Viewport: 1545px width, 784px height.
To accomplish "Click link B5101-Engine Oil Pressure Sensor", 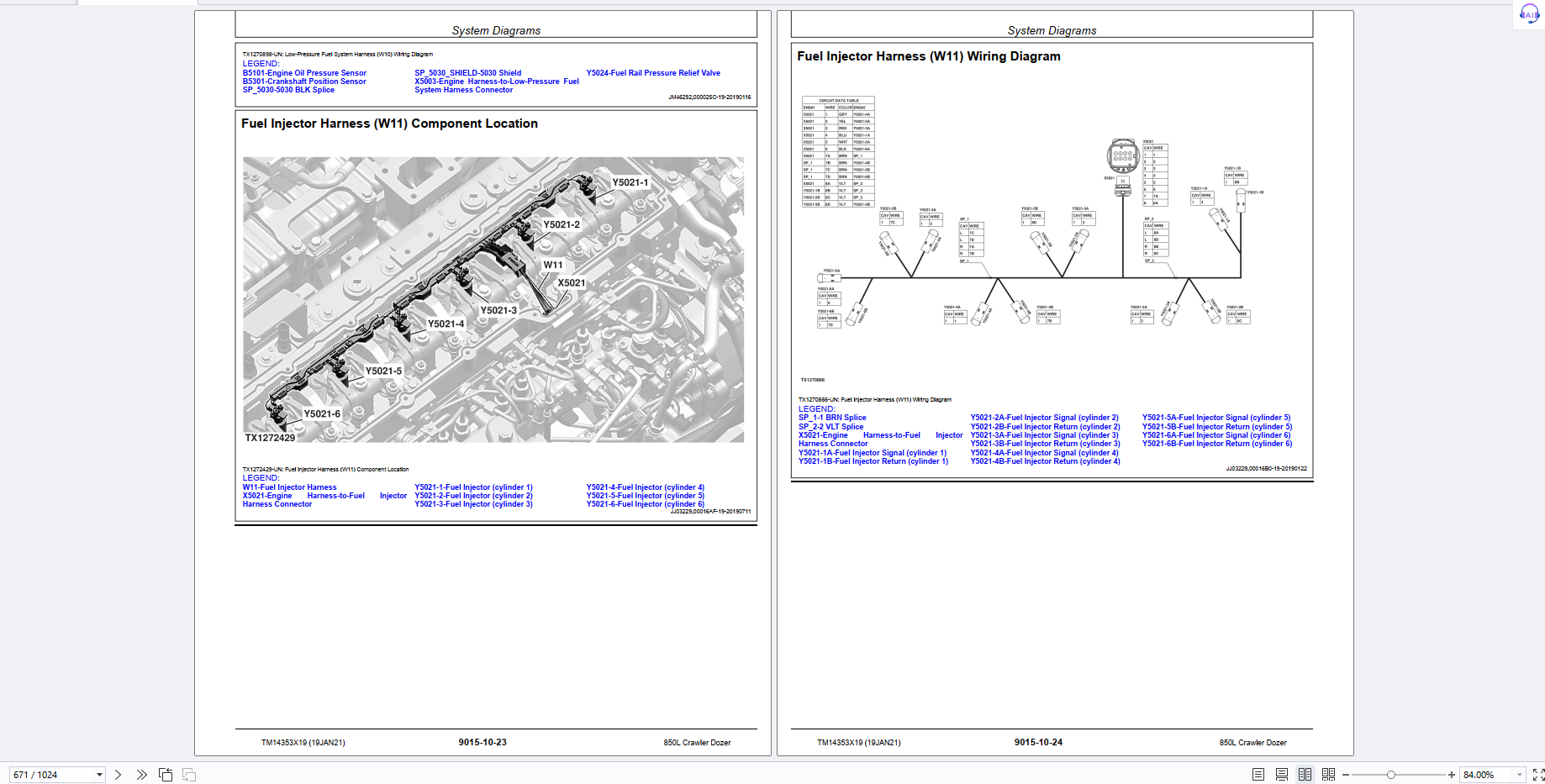I will [304, 73].
